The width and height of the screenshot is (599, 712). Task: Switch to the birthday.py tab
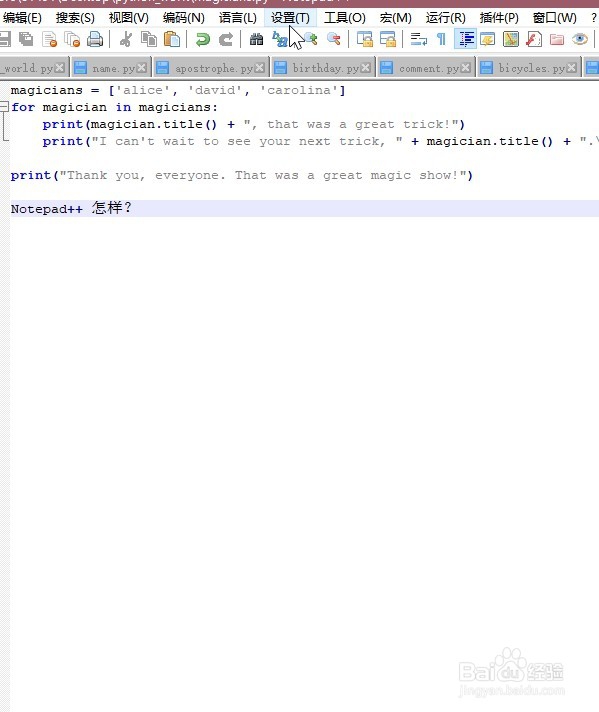pyautogui.click(x=323, y=68)
